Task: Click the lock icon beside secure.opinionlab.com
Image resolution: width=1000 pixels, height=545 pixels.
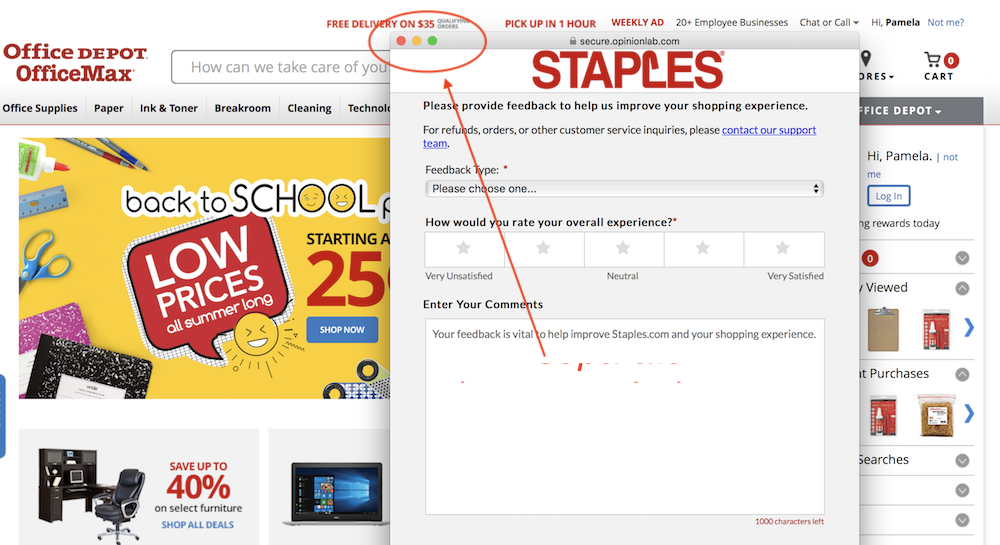Action: click(x=573, y=41)
